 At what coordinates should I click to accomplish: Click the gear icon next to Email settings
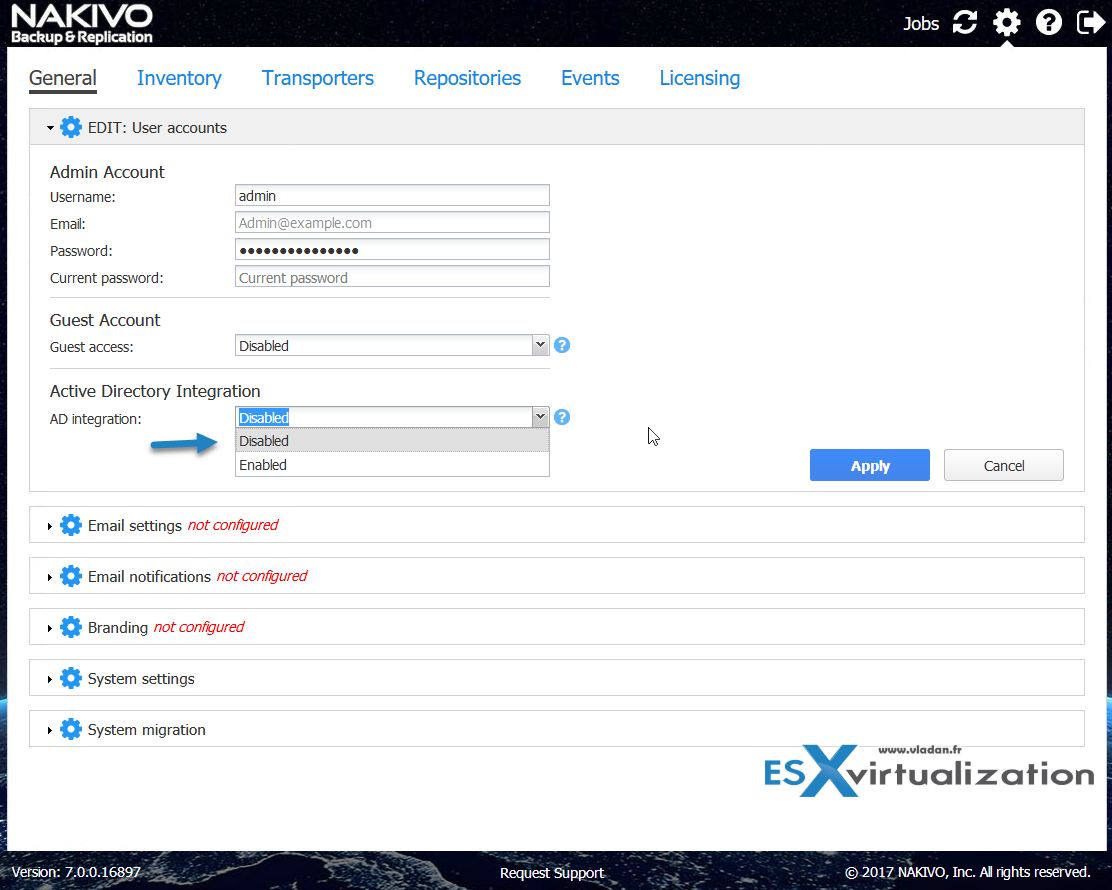coord(71,525)
